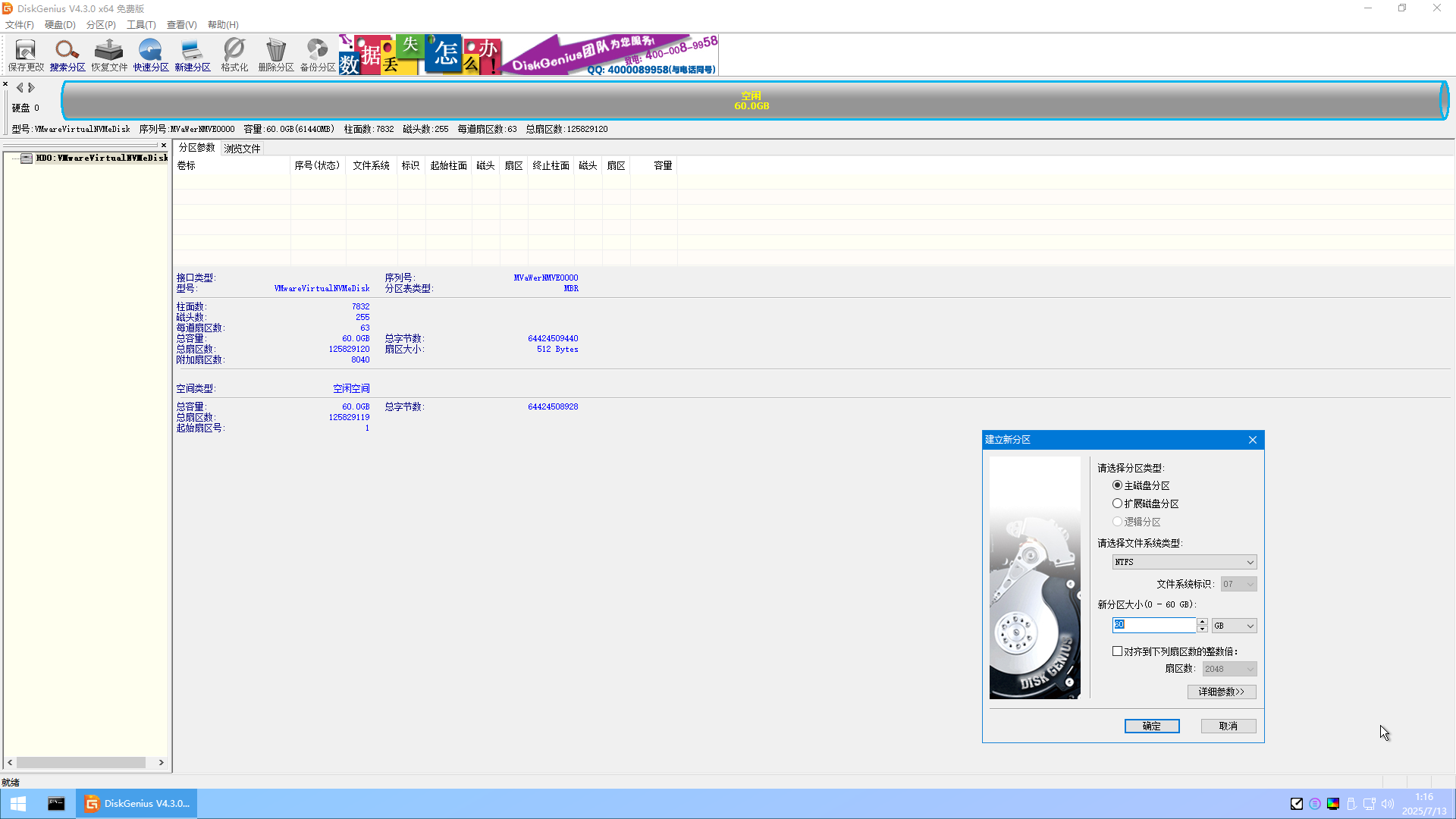Click the purple circular tray icon
Viewport: 1456px width, 819px height.
1315,804
